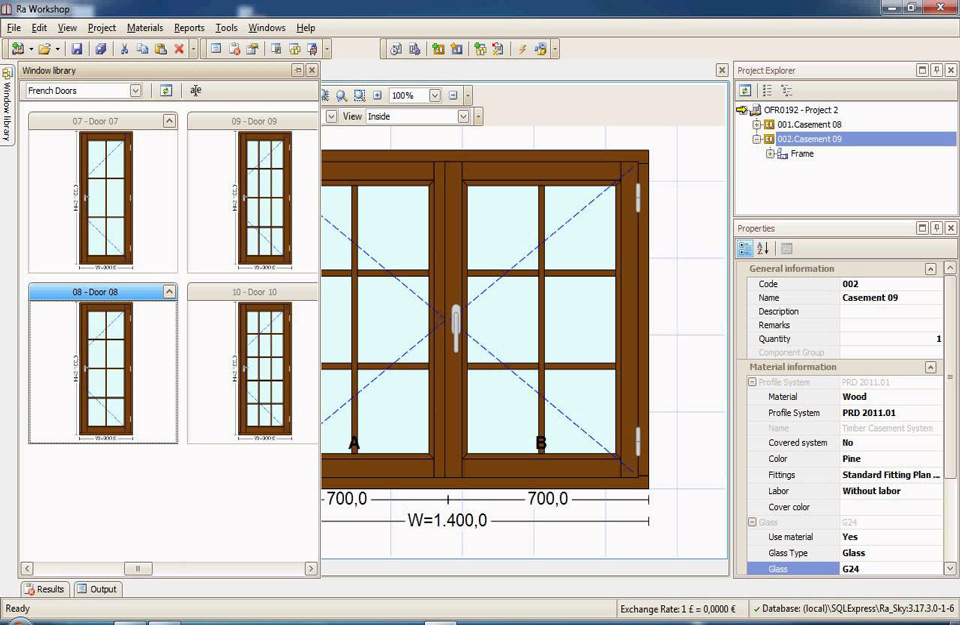Screen dimensions: 960x625
Task: Collapse the Material information section
Action: click(x=931, y=367)
